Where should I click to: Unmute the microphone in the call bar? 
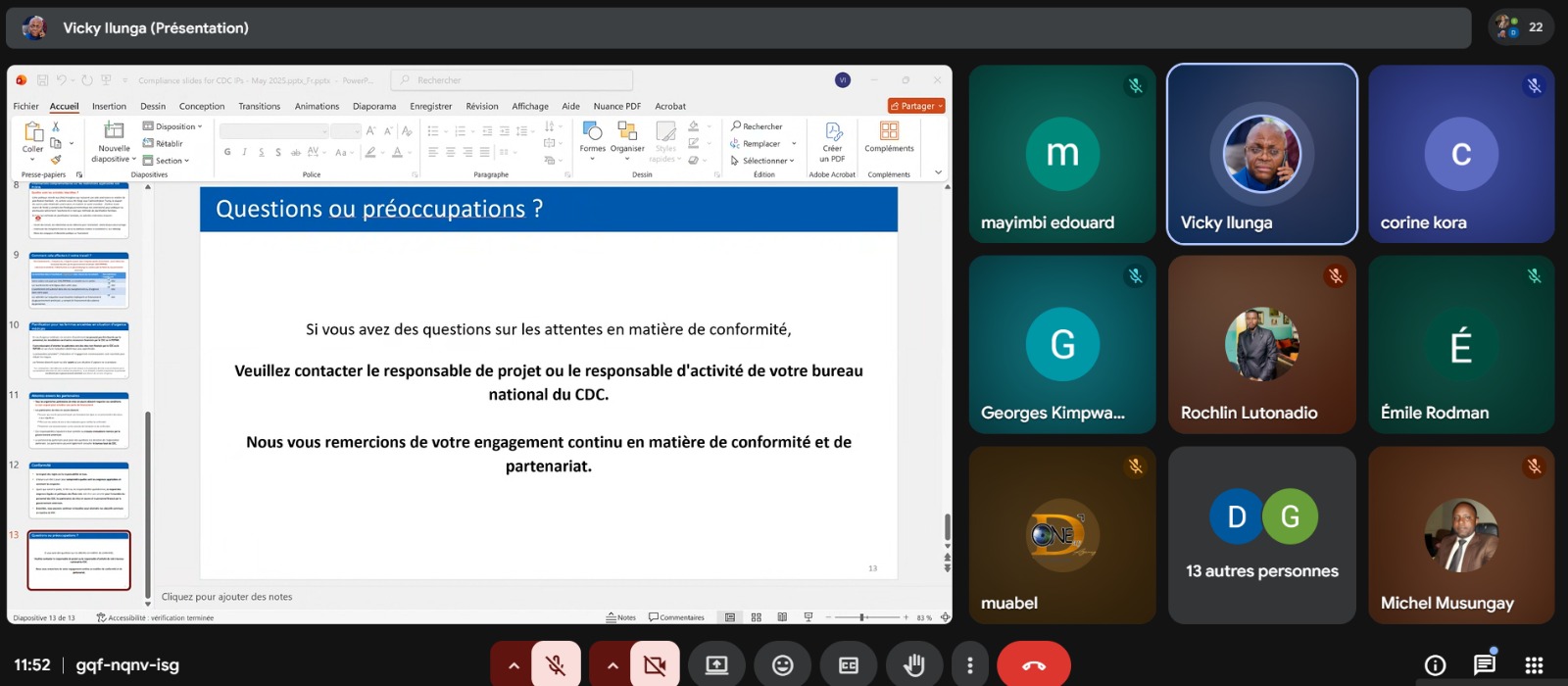click(x=556, y=665)
